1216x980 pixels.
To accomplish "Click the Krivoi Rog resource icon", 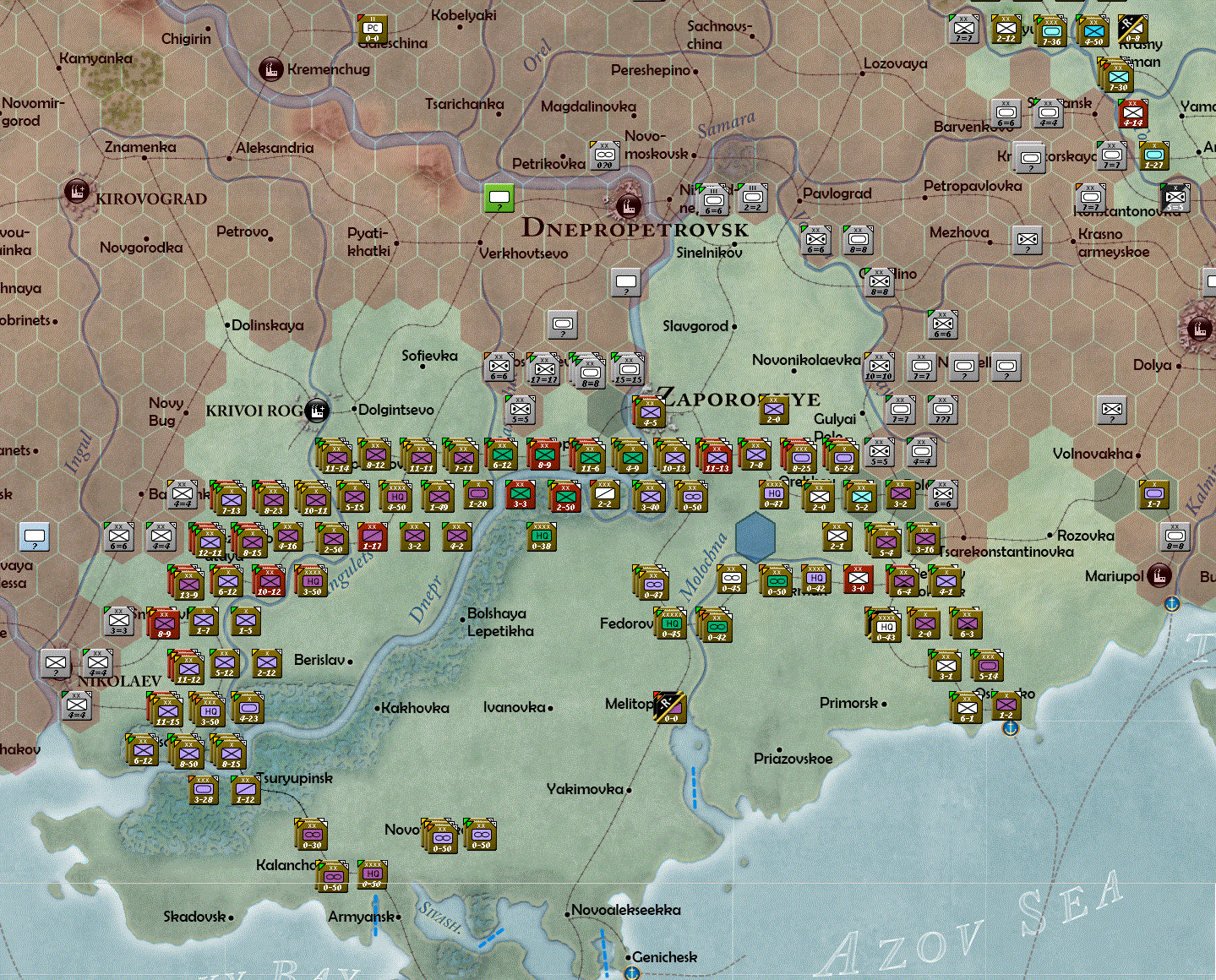I will 317,411.
